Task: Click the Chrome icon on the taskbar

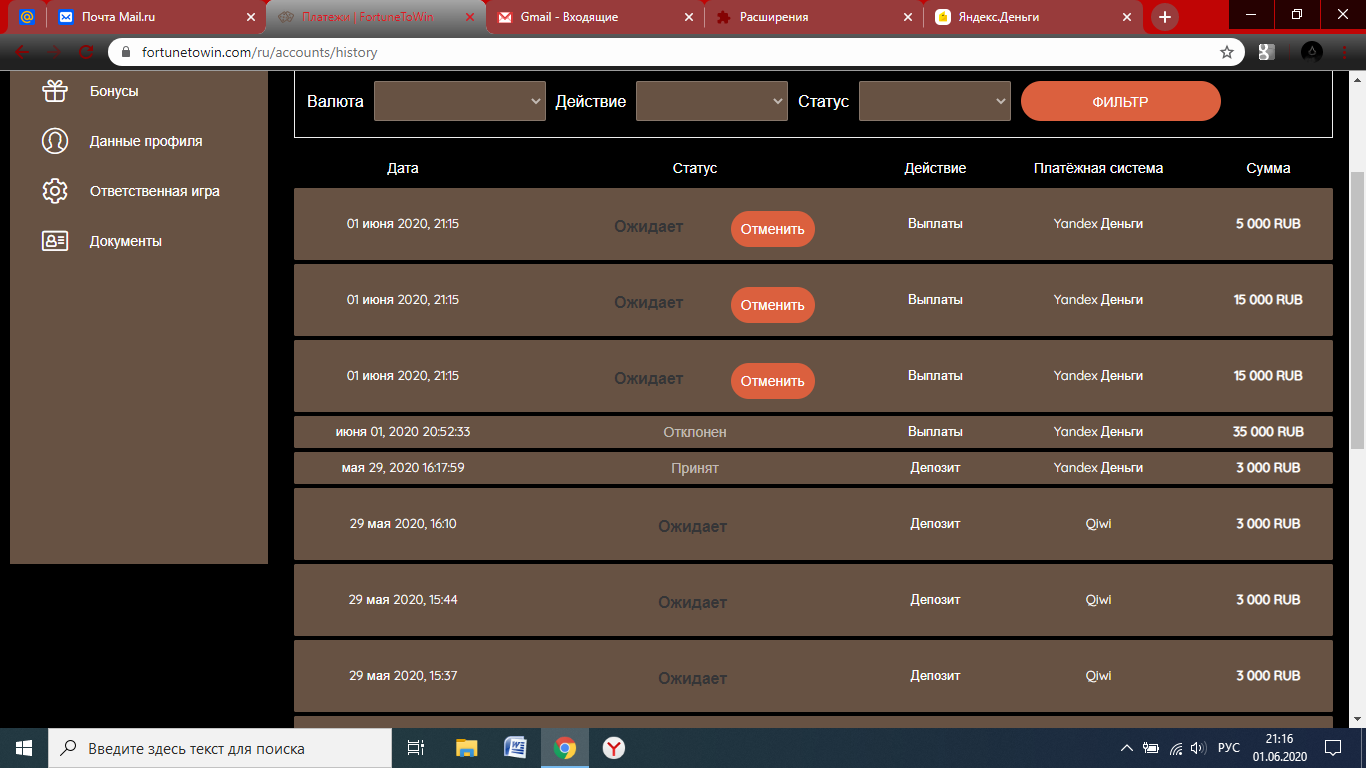Action: tap(565, 748)
